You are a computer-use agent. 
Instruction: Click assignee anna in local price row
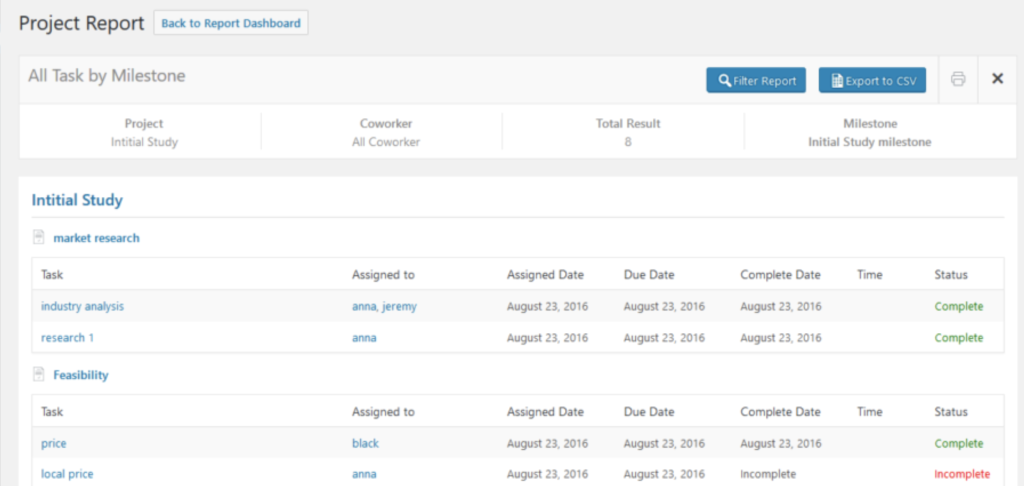(364, 474)
